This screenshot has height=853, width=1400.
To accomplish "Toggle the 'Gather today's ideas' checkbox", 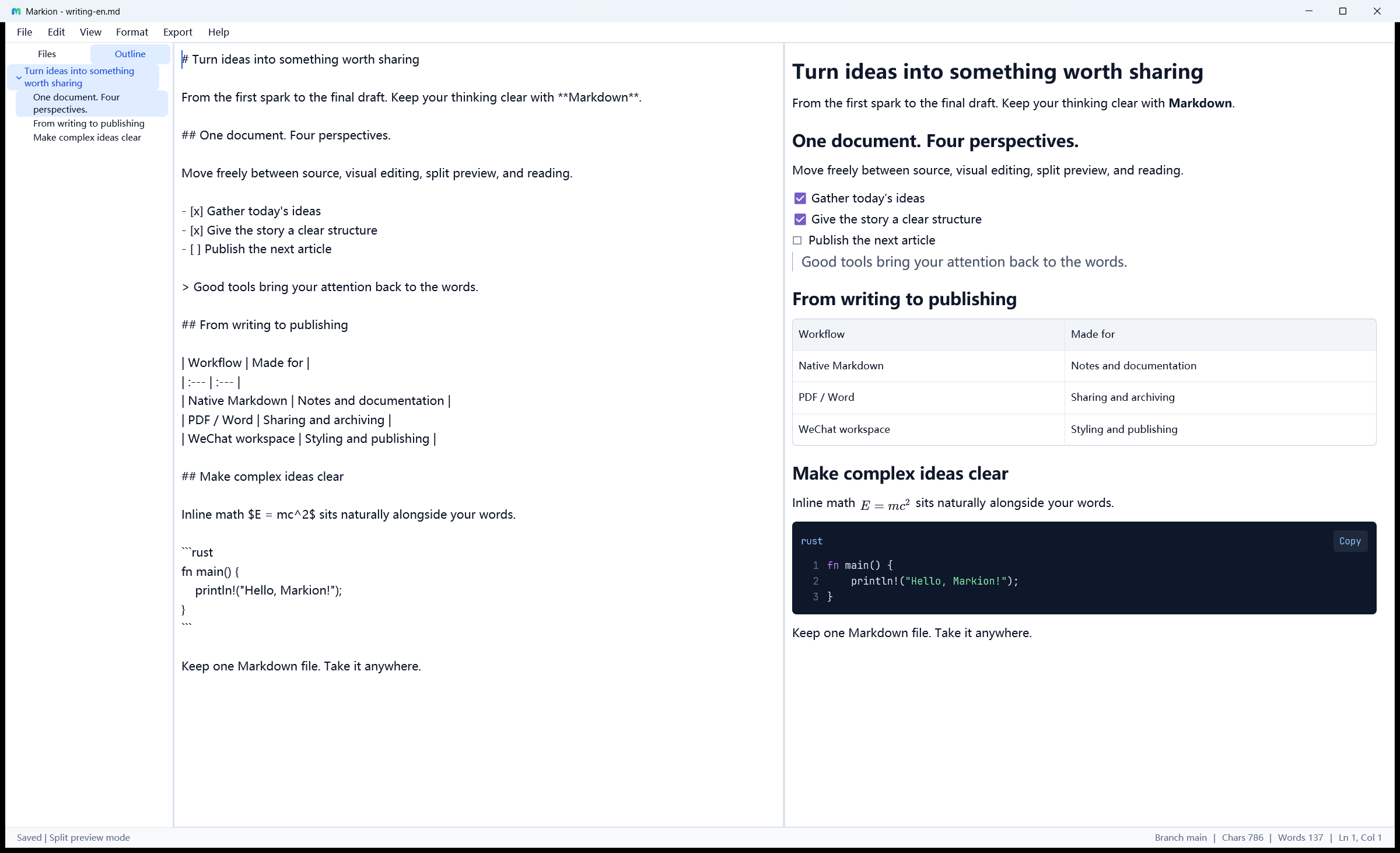I will 800,198.
